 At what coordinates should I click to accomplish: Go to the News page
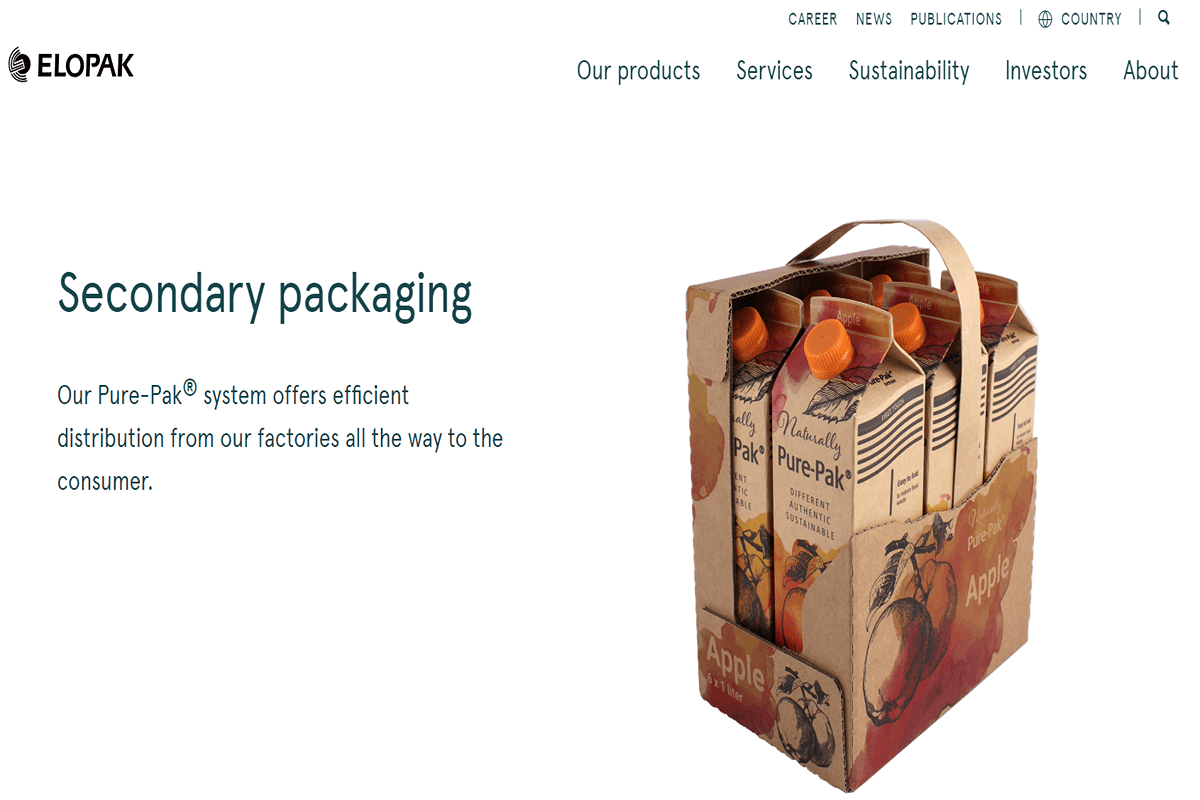click(x=874, y=19)
